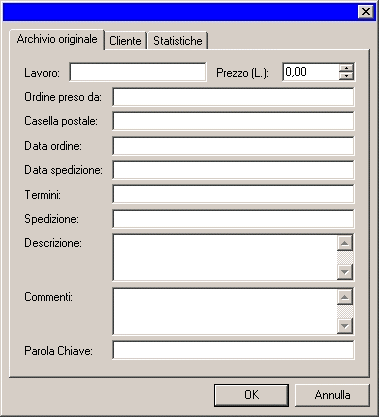379x417 pixels.
Task: Select the Archivio originale tab
Action: click(x=57, y=39)
